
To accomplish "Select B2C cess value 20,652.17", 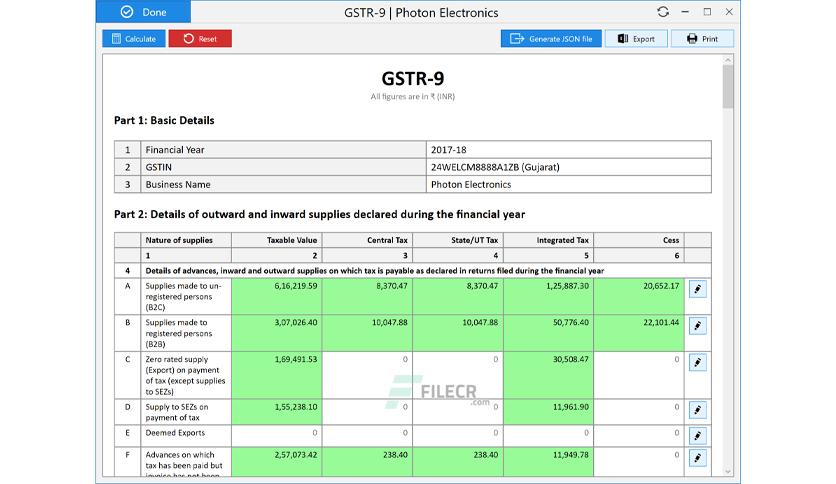I will pos(639,296).
